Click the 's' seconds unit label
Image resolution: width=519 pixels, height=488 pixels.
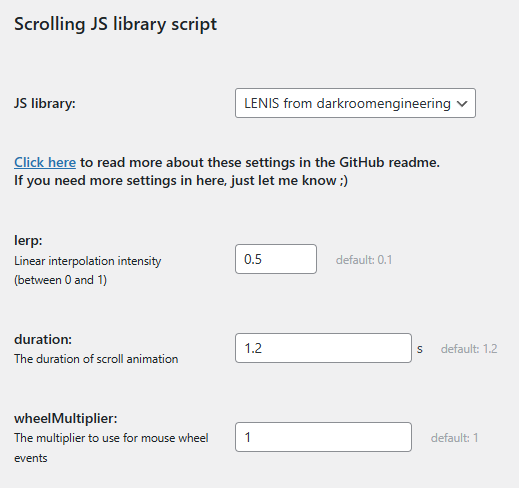(x=420, y=349)
